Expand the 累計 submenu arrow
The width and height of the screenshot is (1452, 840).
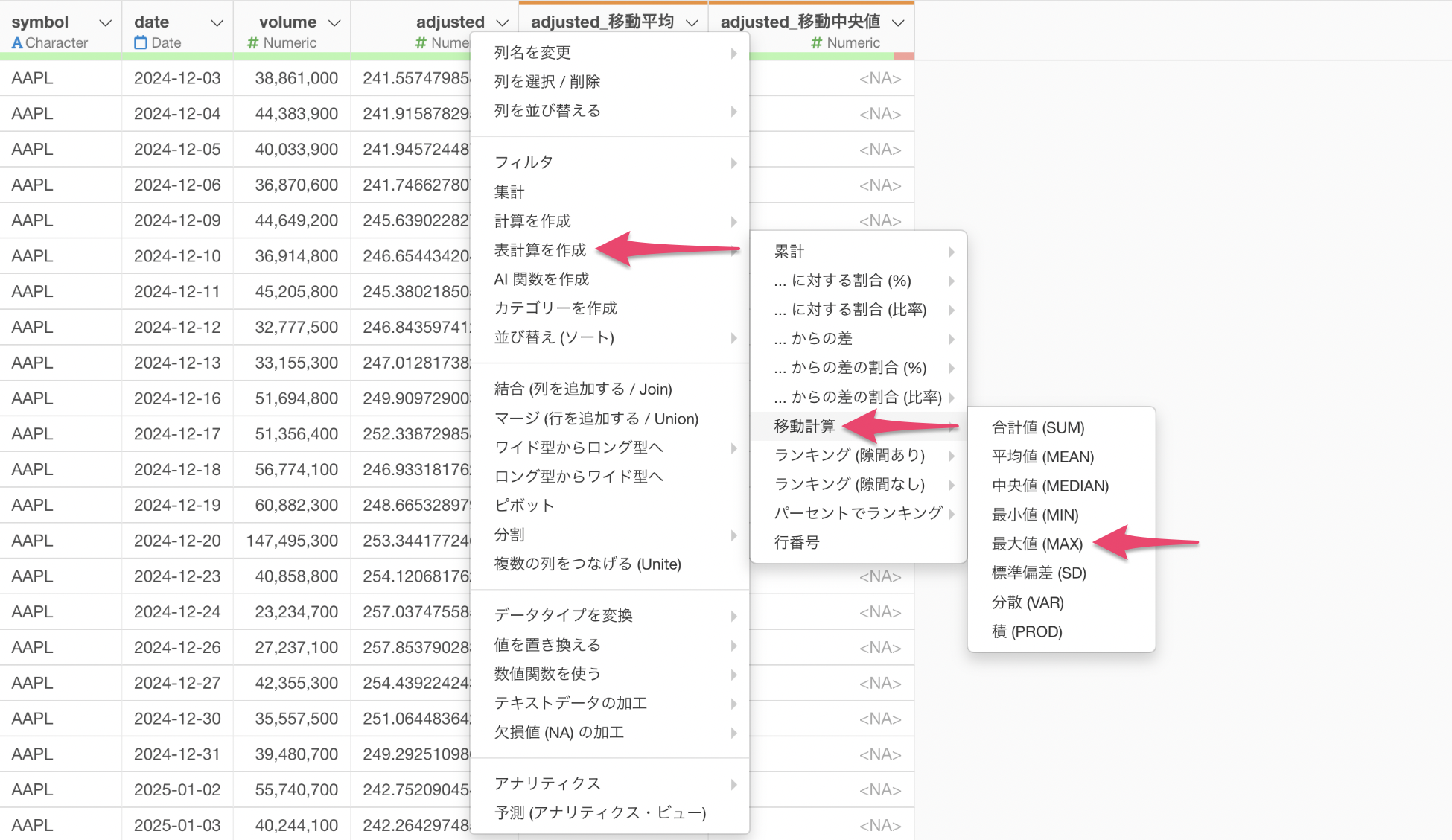pyautogui.click(x=952, y=252)
